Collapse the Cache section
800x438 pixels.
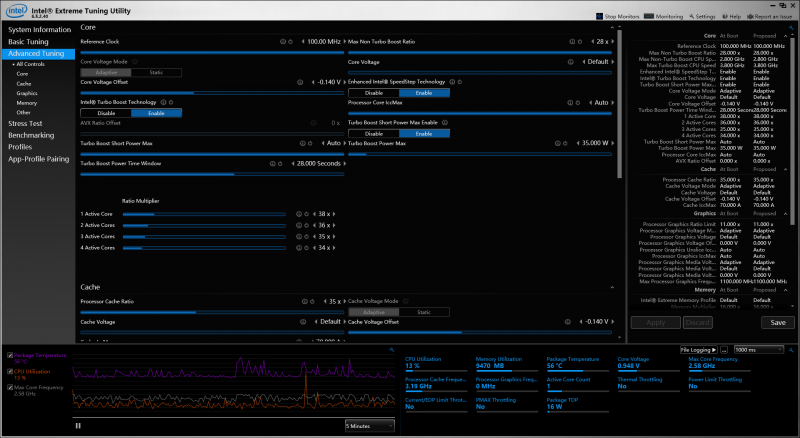[x=611, y=287]
